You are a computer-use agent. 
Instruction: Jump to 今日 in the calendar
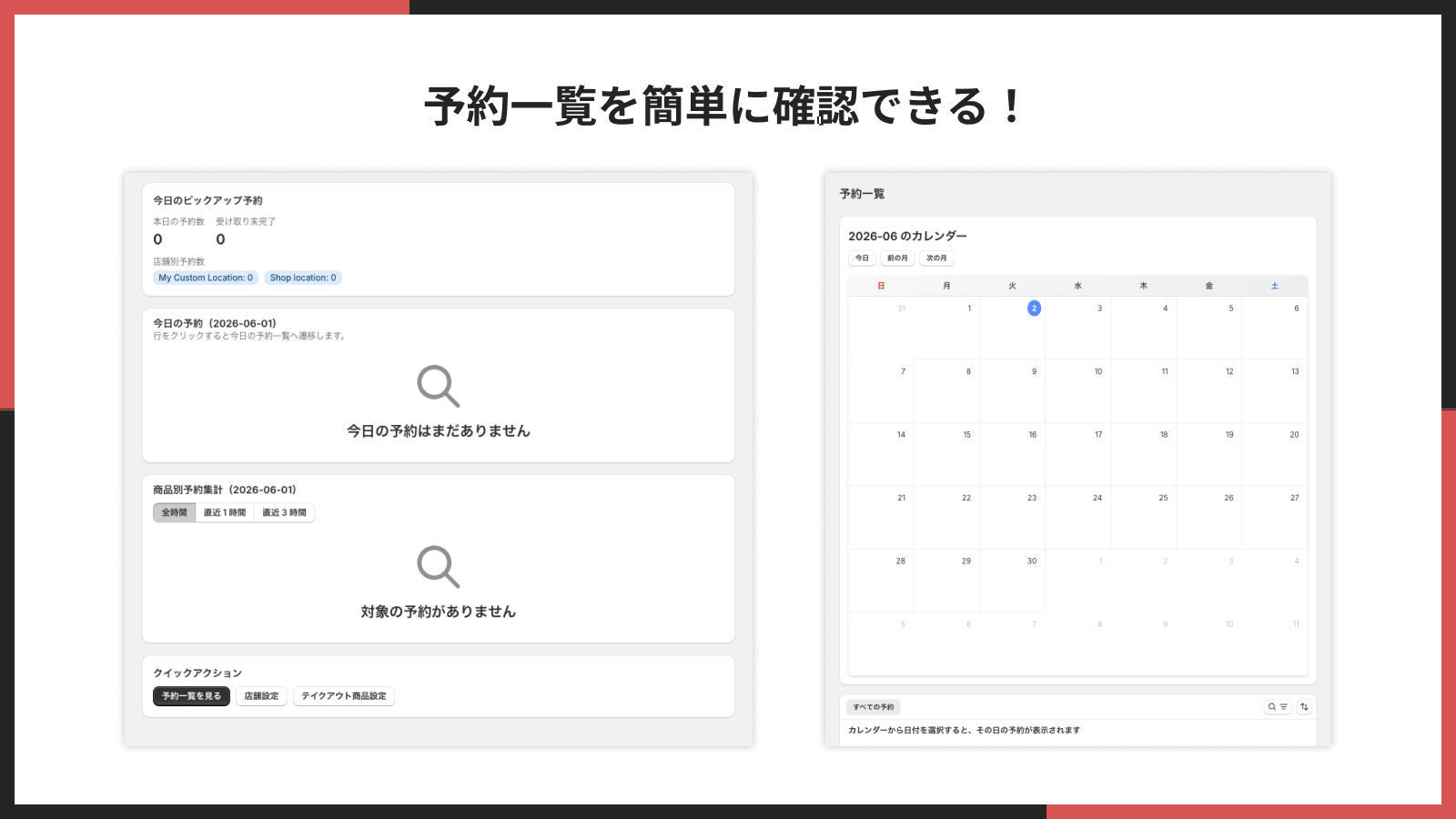862,258
